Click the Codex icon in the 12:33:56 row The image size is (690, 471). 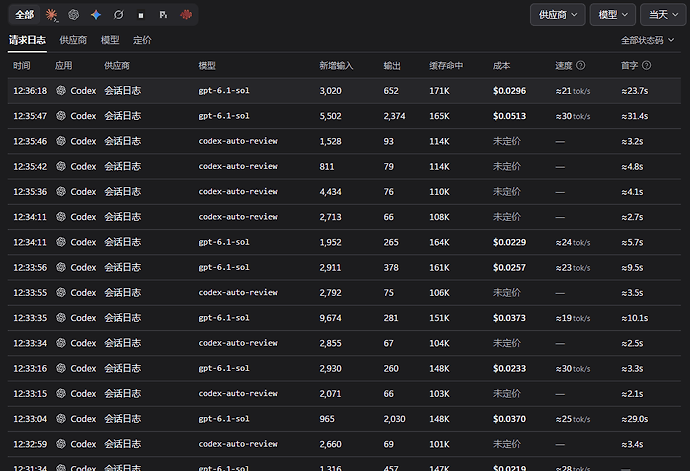(61, 267)
